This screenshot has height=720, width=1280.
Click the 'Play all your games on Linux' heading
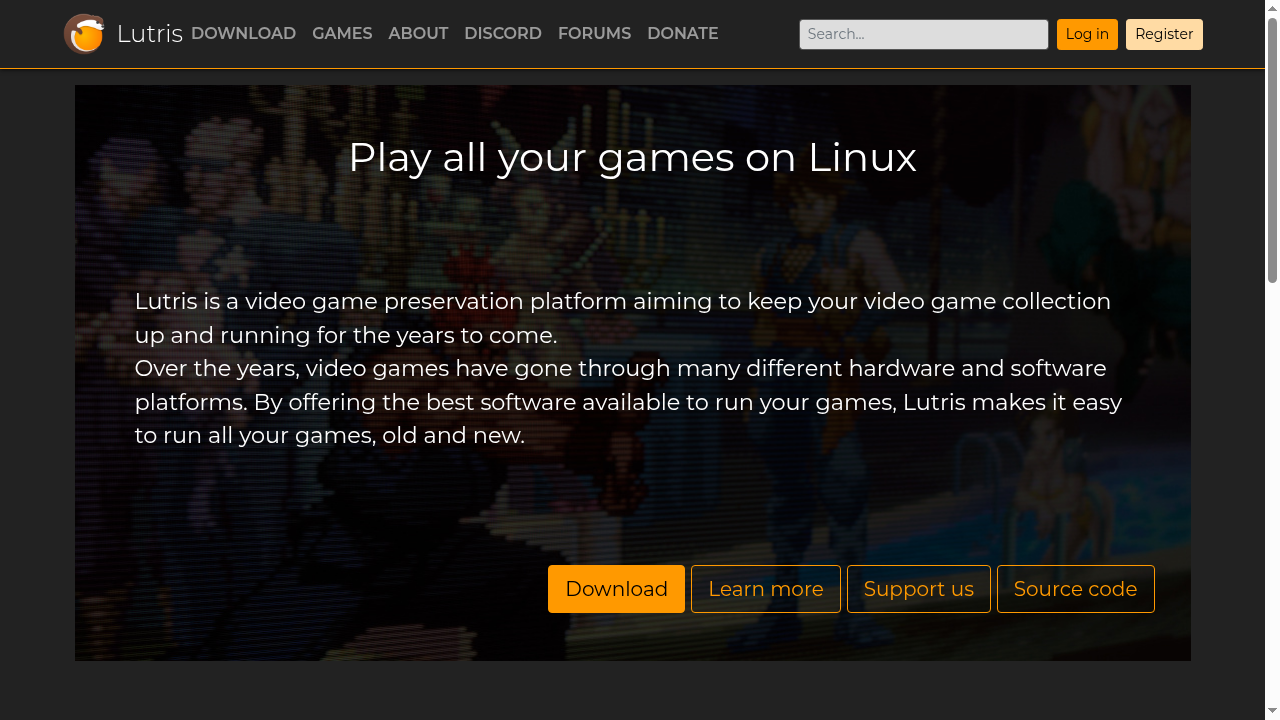coord(632,157)
